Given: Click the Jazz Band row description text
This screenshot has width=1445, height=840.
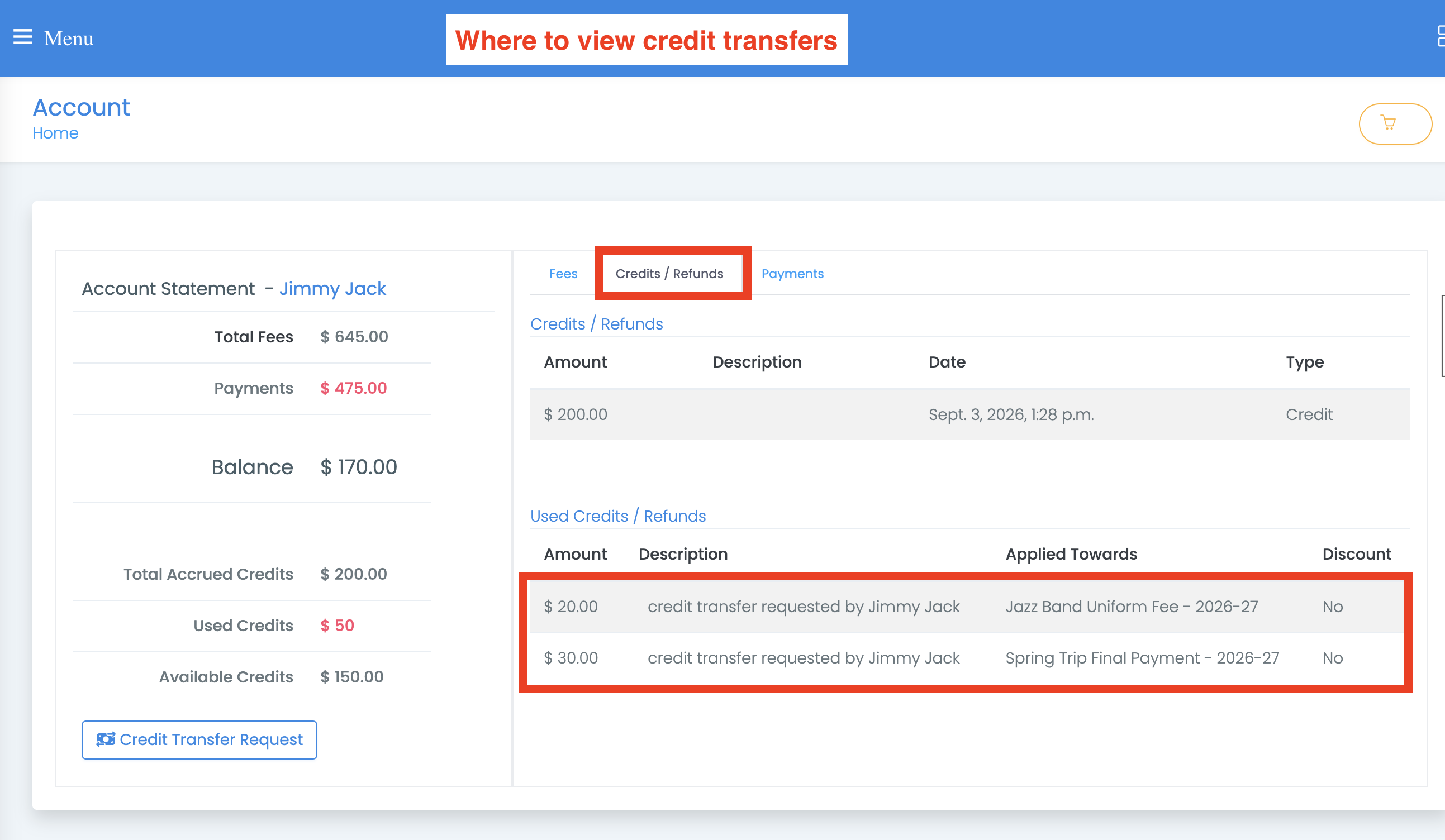Looking at the screenshot, I should (804, 606).
